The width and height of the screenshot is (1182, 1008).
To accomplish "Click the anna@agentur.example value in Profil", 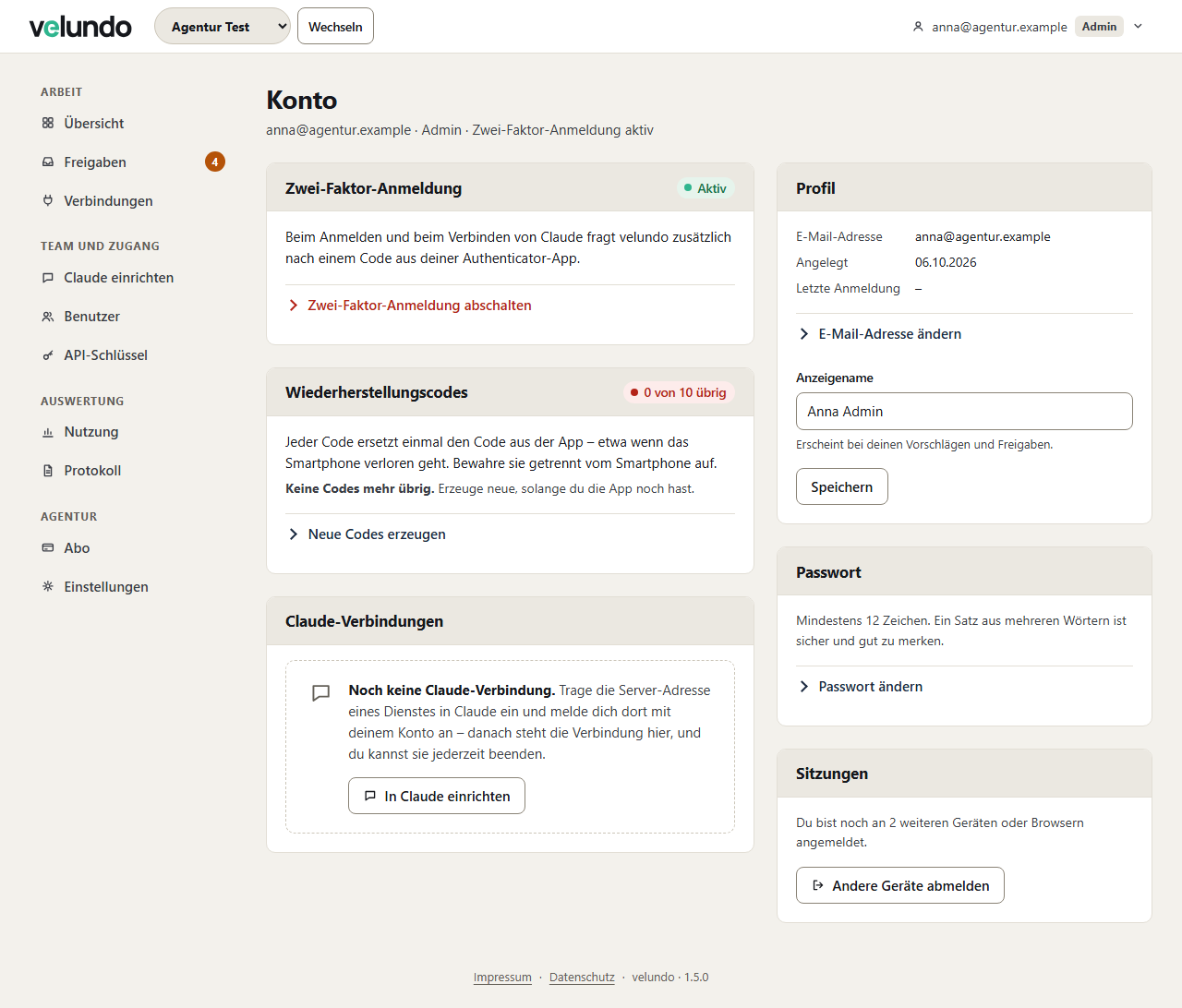I will [x=983, y=236].
